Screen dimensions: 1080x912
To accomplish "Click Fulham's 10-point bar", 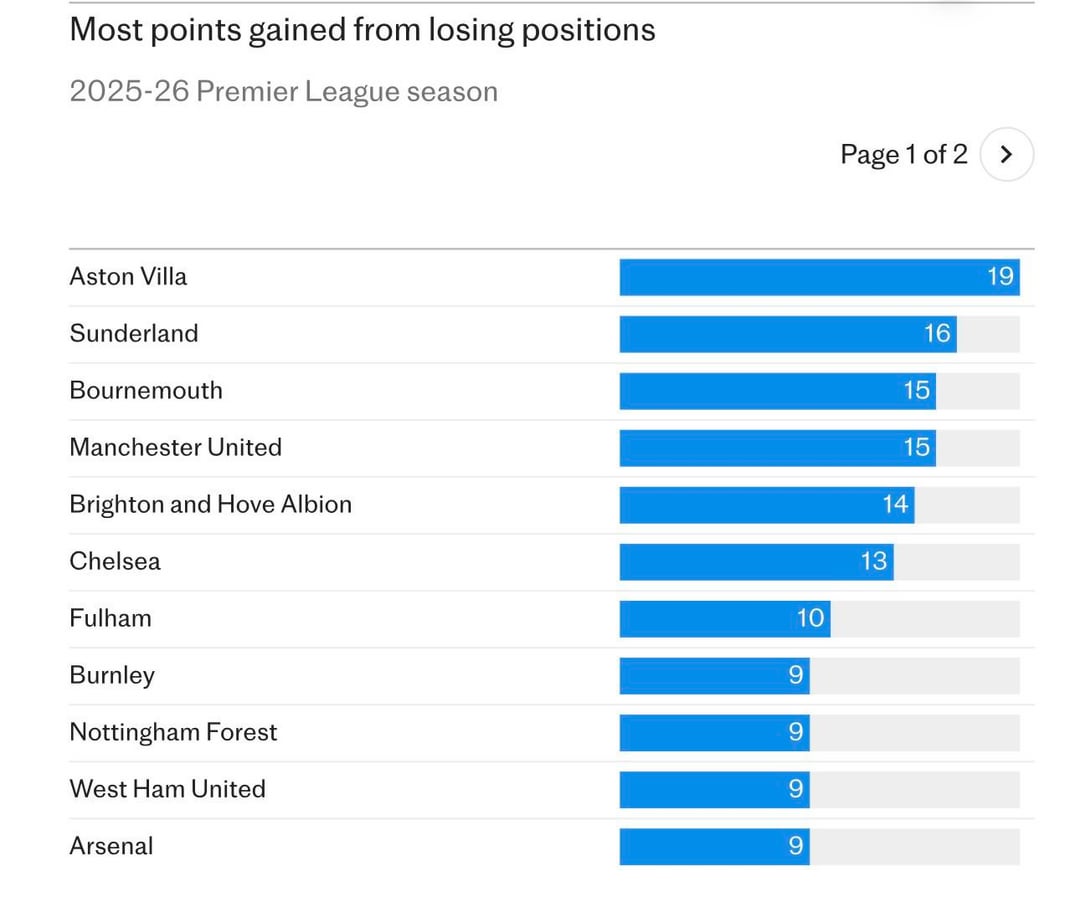I will (724, 619).
